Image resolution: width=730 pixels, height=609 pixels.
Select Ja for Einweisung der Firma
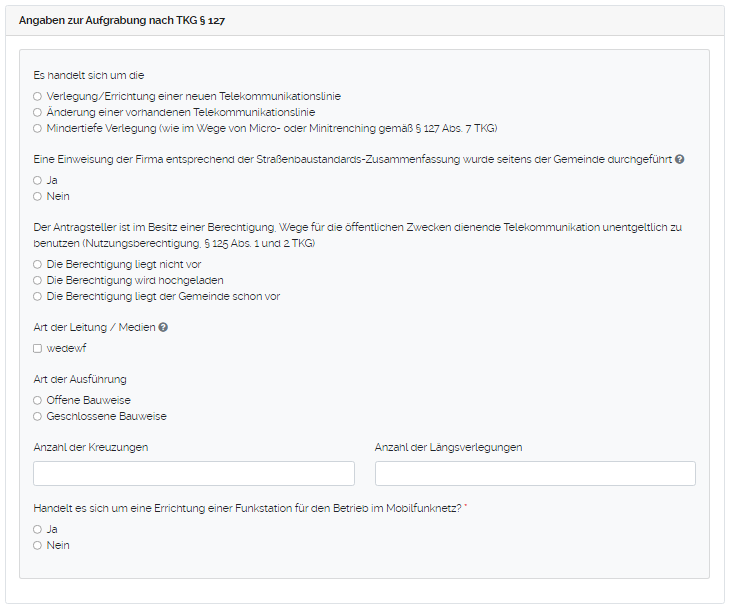pos(37,180)
